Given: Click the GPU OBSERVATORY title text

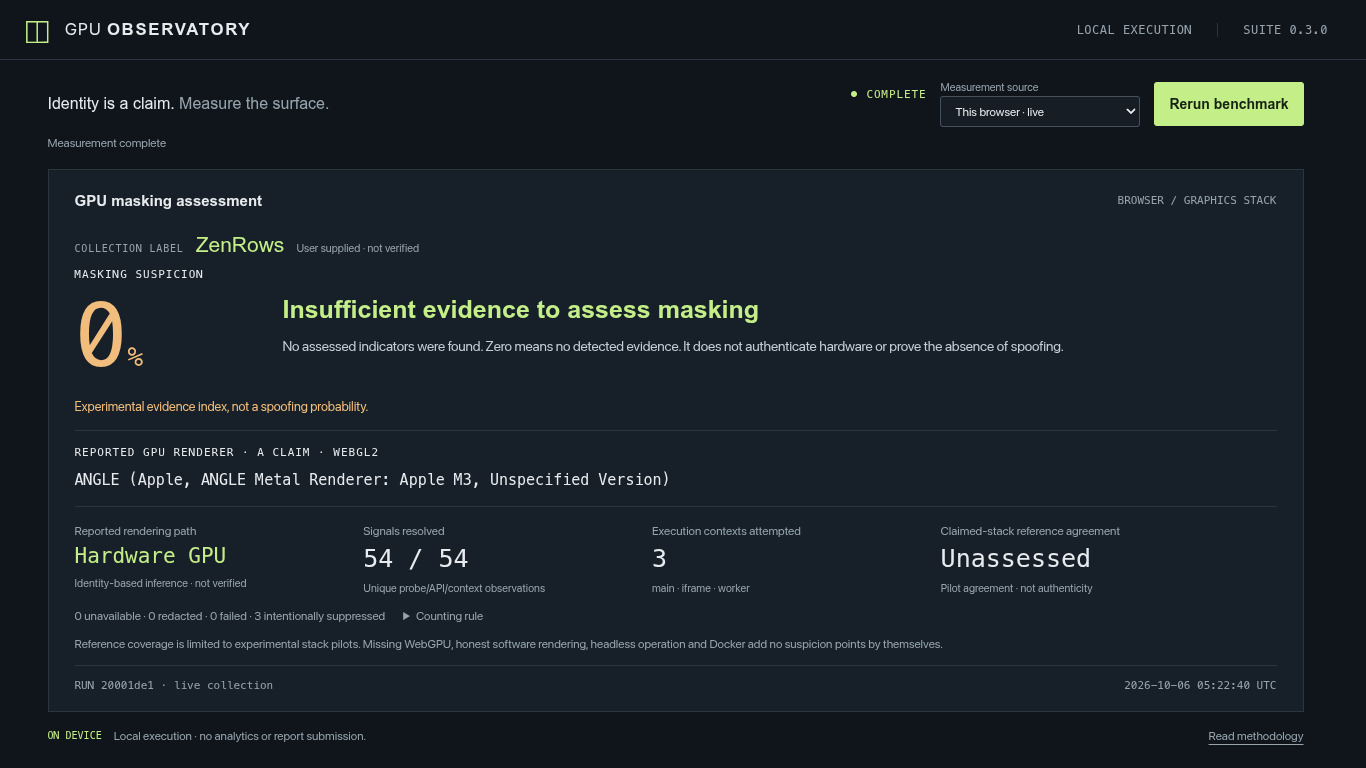Looking at the screenshot, I should (x=157, y=30).
